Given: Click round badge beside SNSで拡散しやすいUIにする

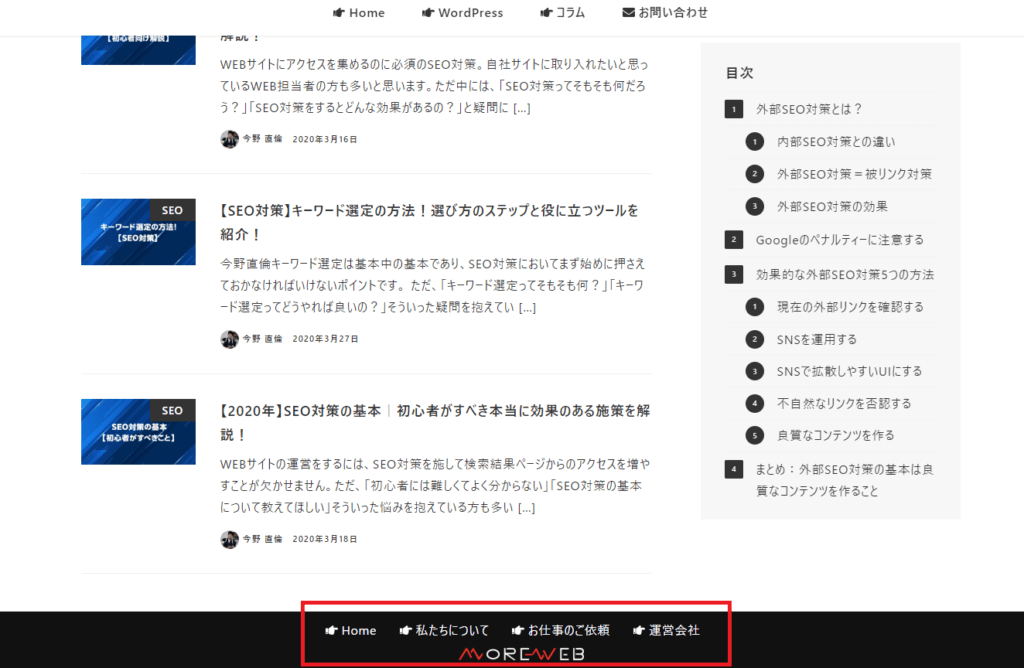Looking at the screenshot, I should pos(755,372).
